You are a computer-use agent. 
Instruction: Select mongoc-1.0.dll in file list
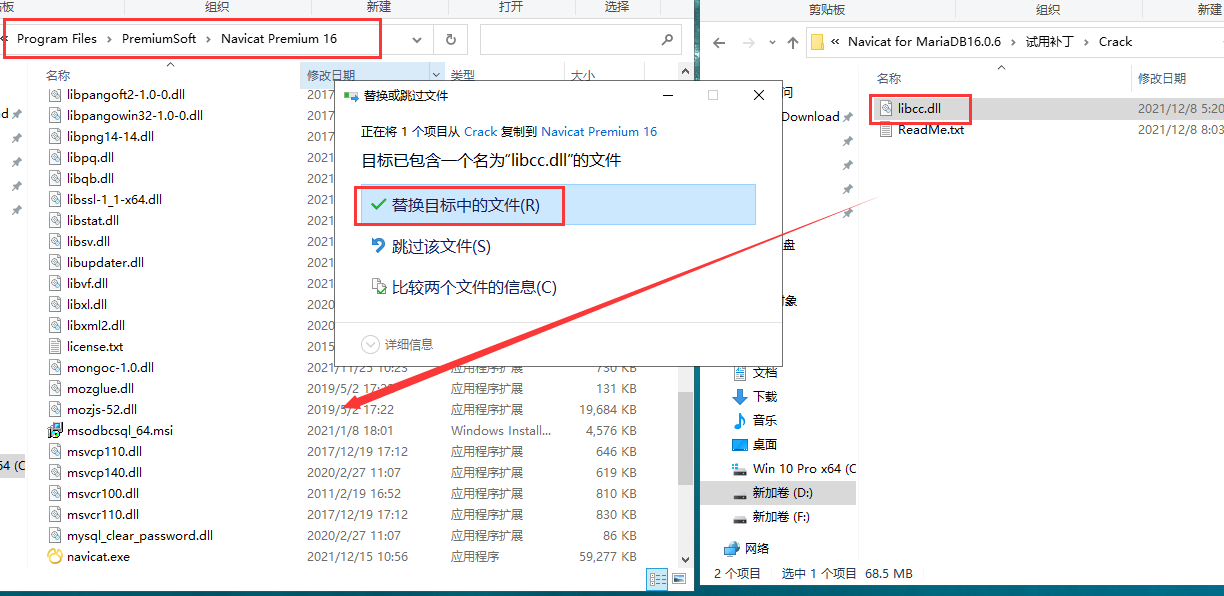(x=110, y=367)
